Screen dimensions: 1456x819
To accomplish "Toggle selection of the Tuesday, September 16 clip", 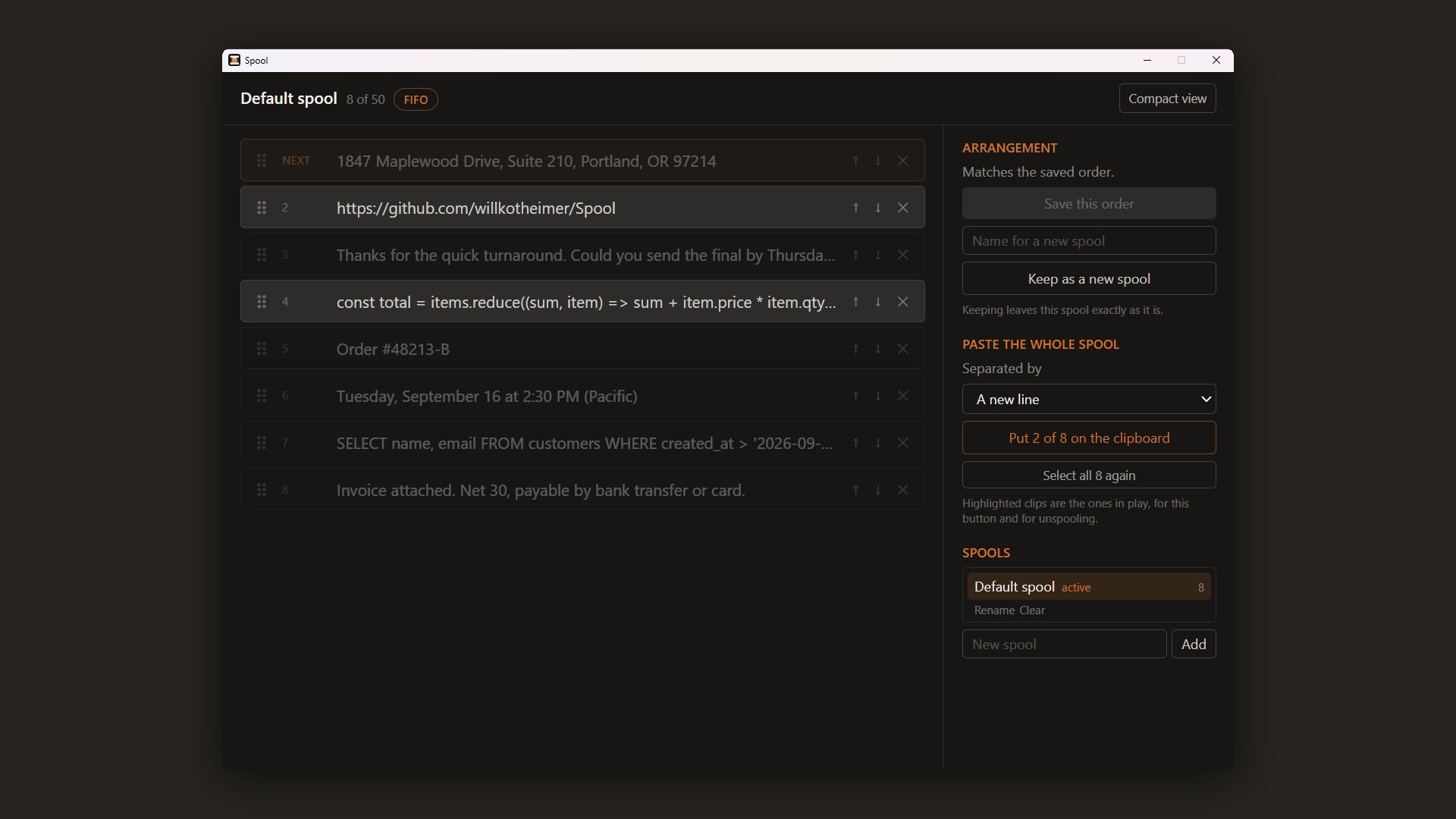I will (582, 396).
